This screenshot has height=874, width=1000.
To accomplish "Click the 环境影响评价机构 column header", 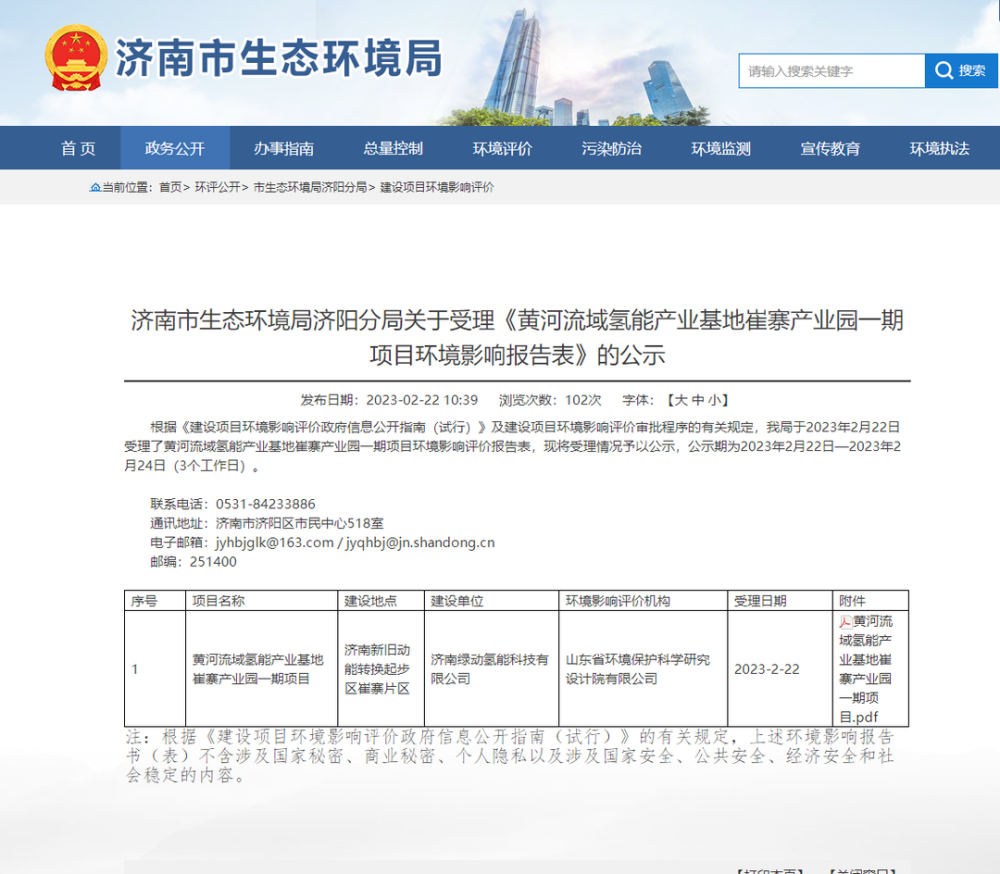I will tap(617, 601).
